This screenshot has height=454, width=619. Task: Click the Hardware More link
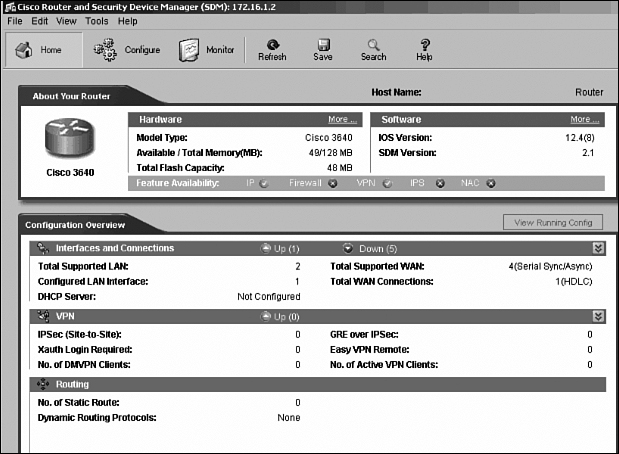[x=342, y=119]
